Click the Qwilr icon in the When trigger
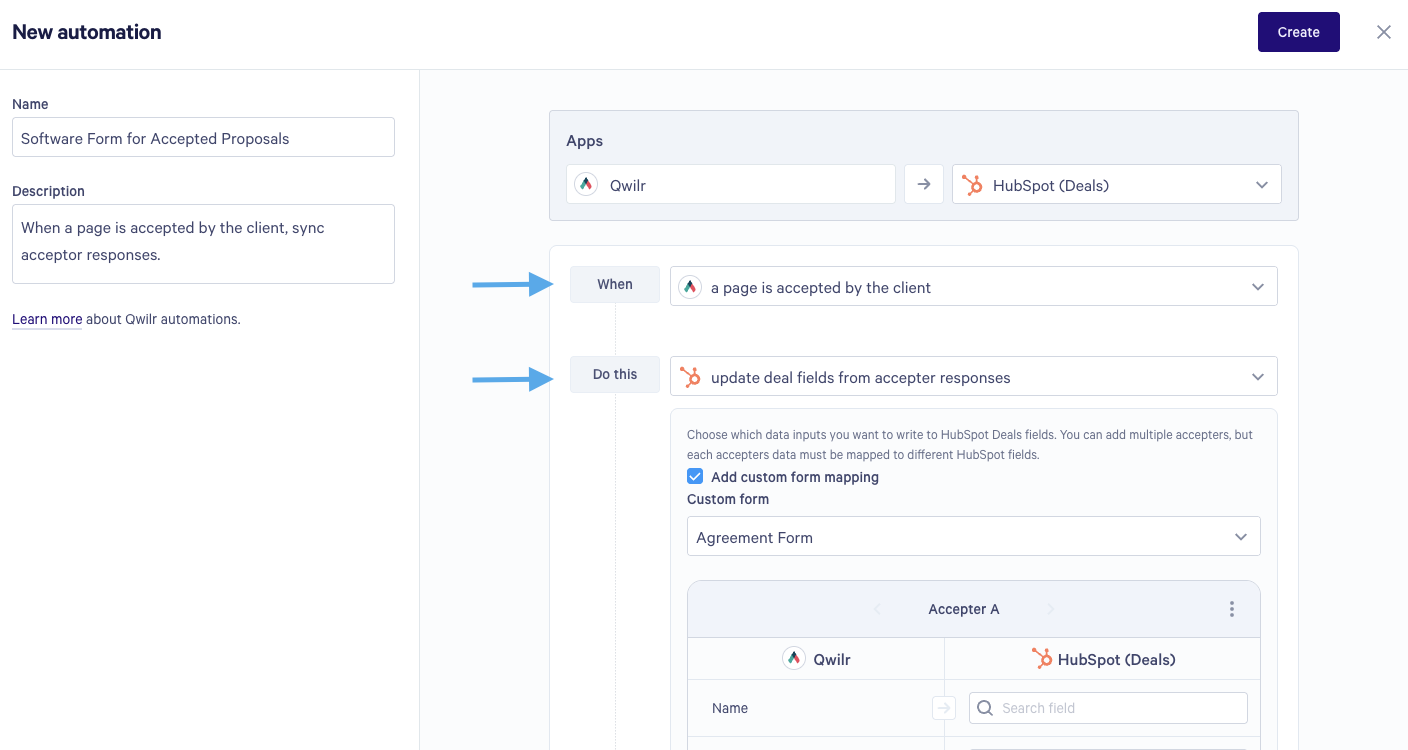 (x=690, y=287)
